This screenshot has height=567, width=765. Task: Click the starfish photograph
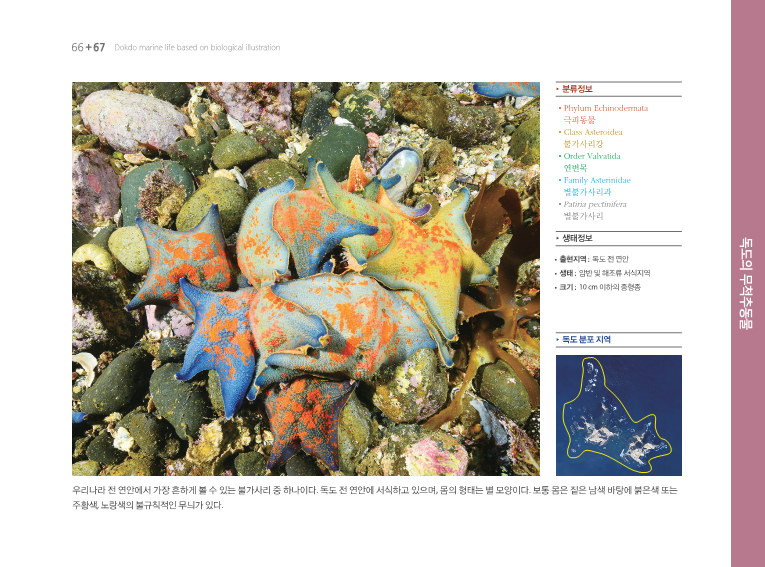tap(306, 279)
